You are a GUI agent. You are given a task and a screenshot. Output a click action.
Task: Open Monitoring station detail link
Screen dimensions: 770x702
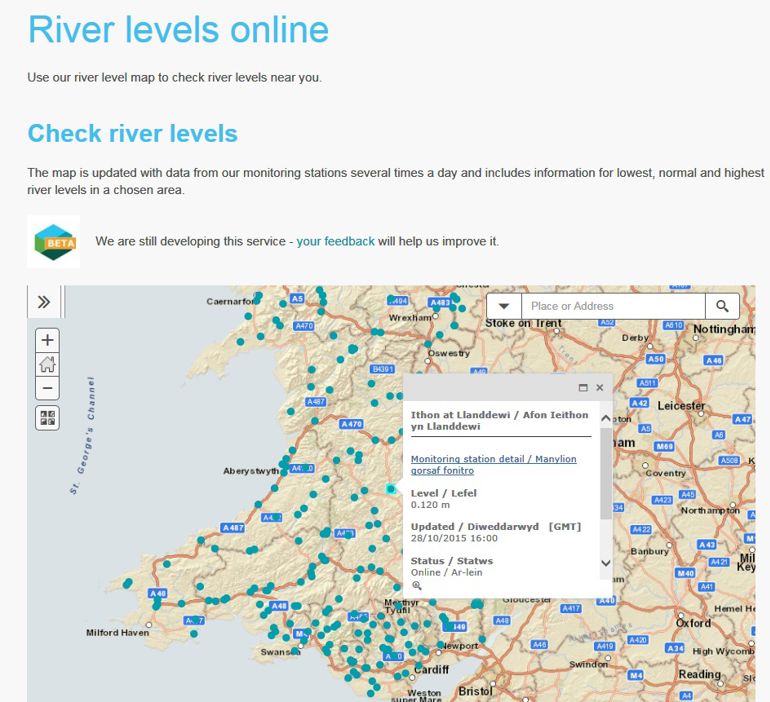[x=494, y=464]
